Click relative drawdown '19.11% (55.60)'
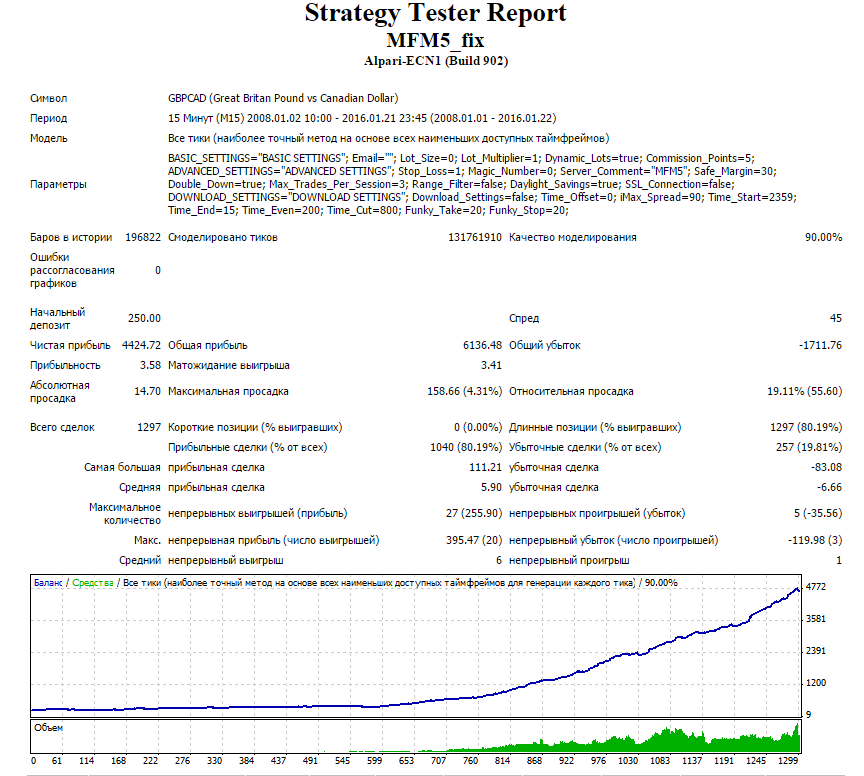The height and width of the screenshot is (776, 864). (804, 391)
